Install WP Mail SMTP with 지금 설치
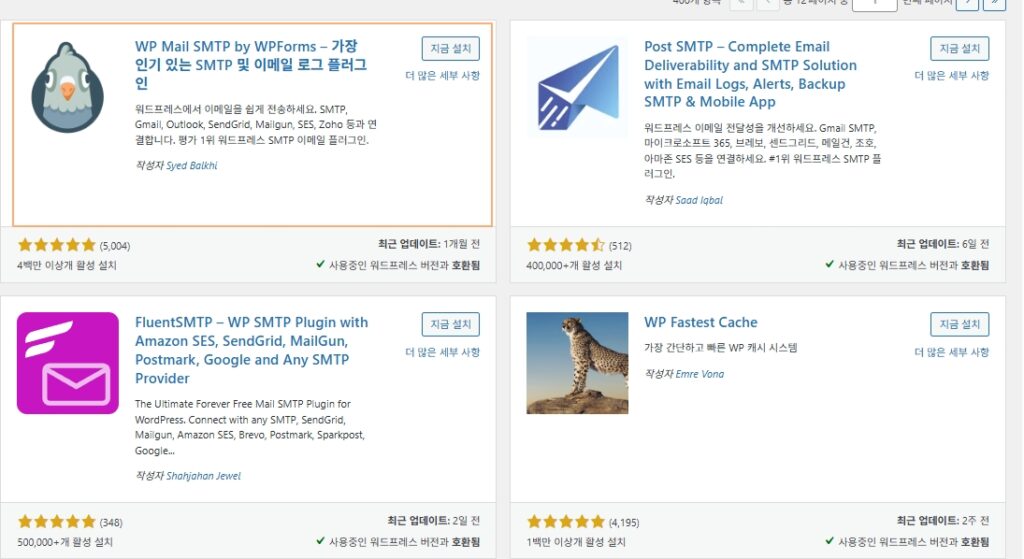 point(451,48)
